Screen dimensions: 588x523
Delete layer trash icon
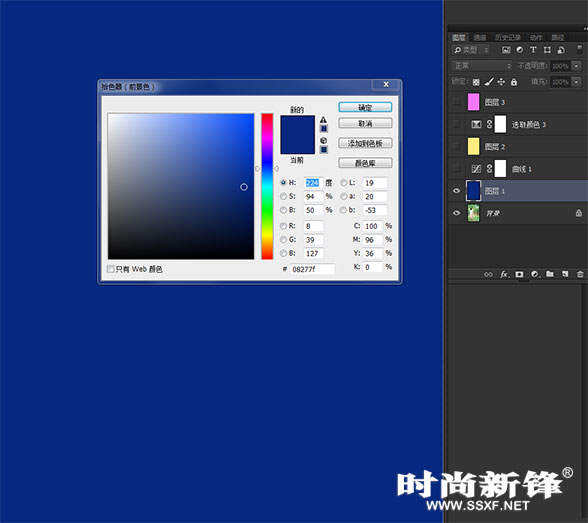(580, 274)
